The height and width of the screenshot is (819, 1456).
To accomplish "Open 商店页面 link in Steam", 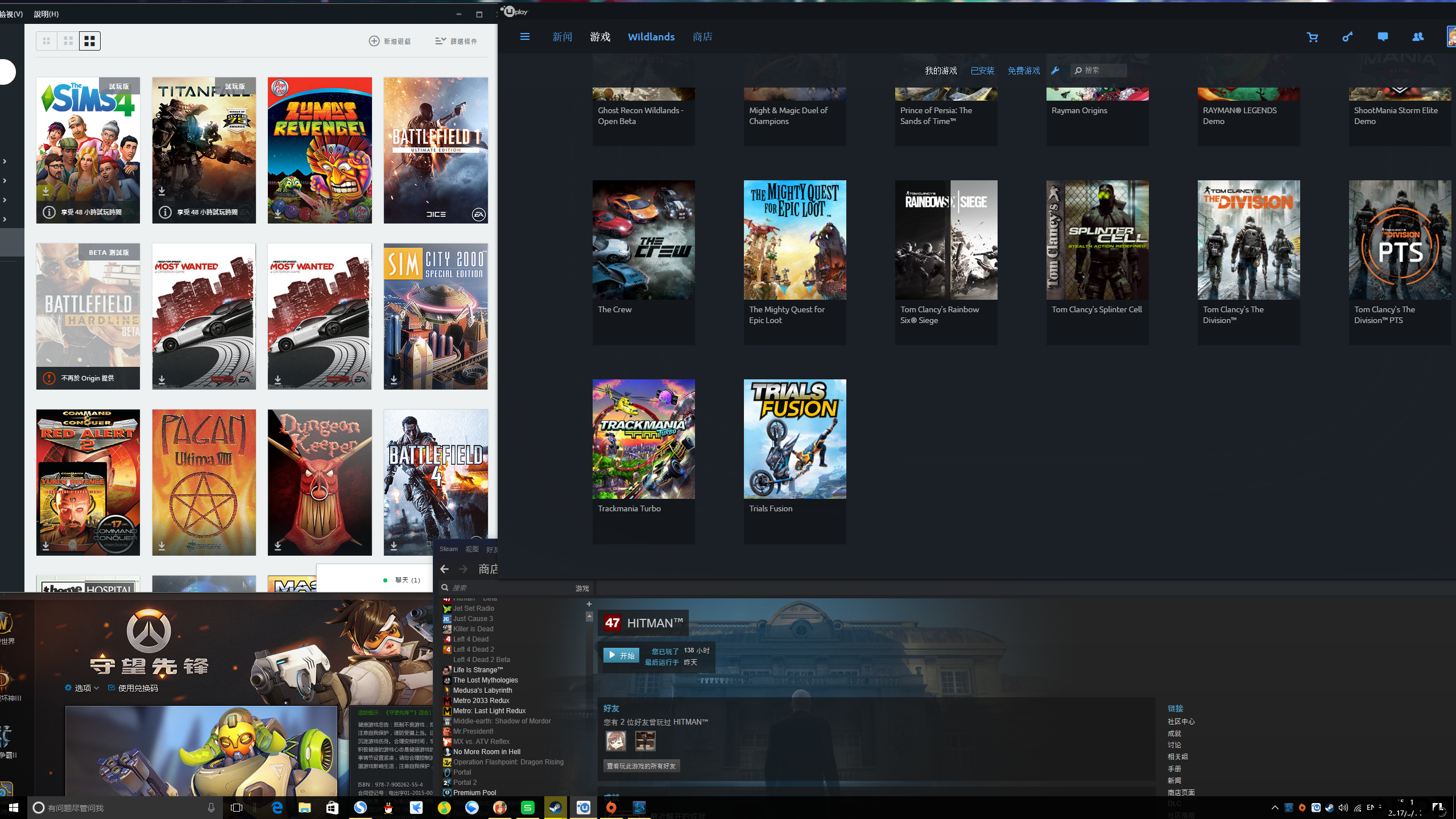I will click(x=1181, y=793).
